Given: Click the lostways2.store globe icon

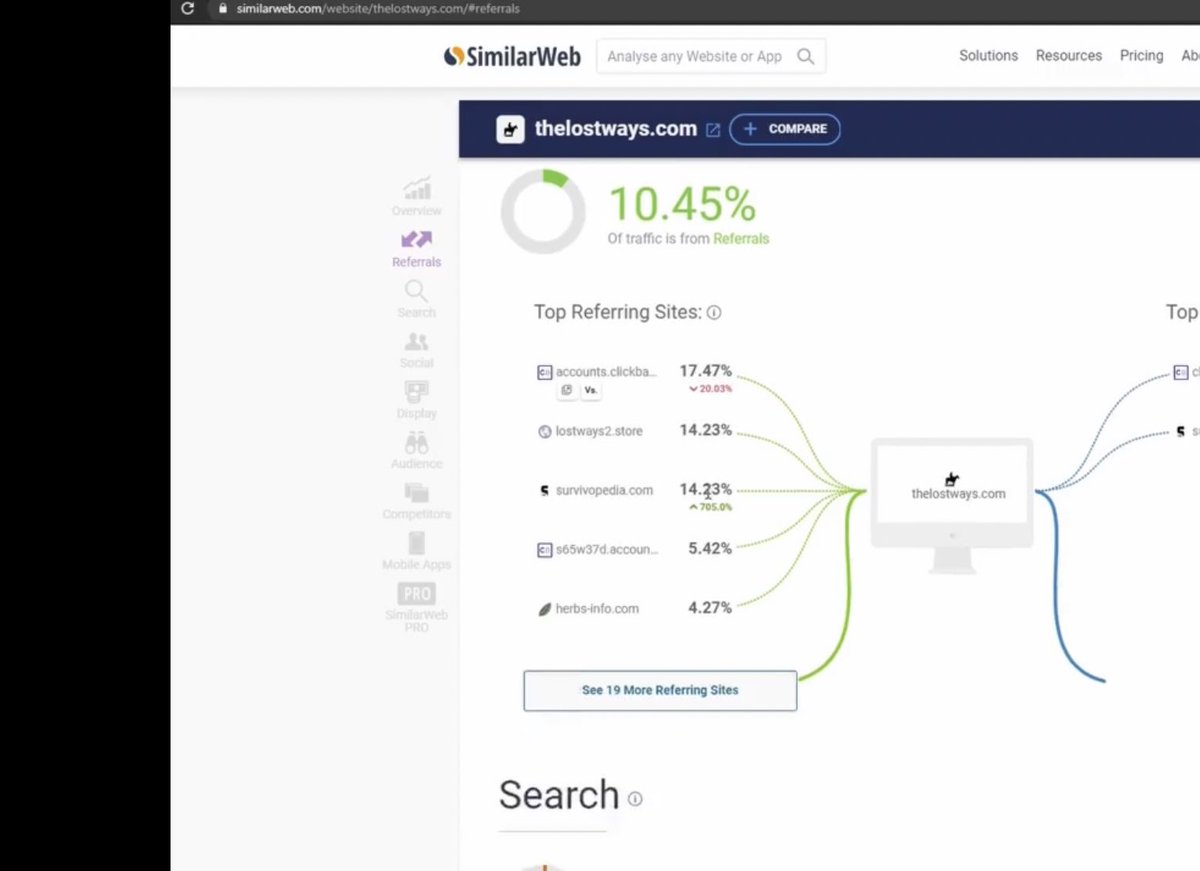Looking at the screenshot, I should tap(545, 432).
